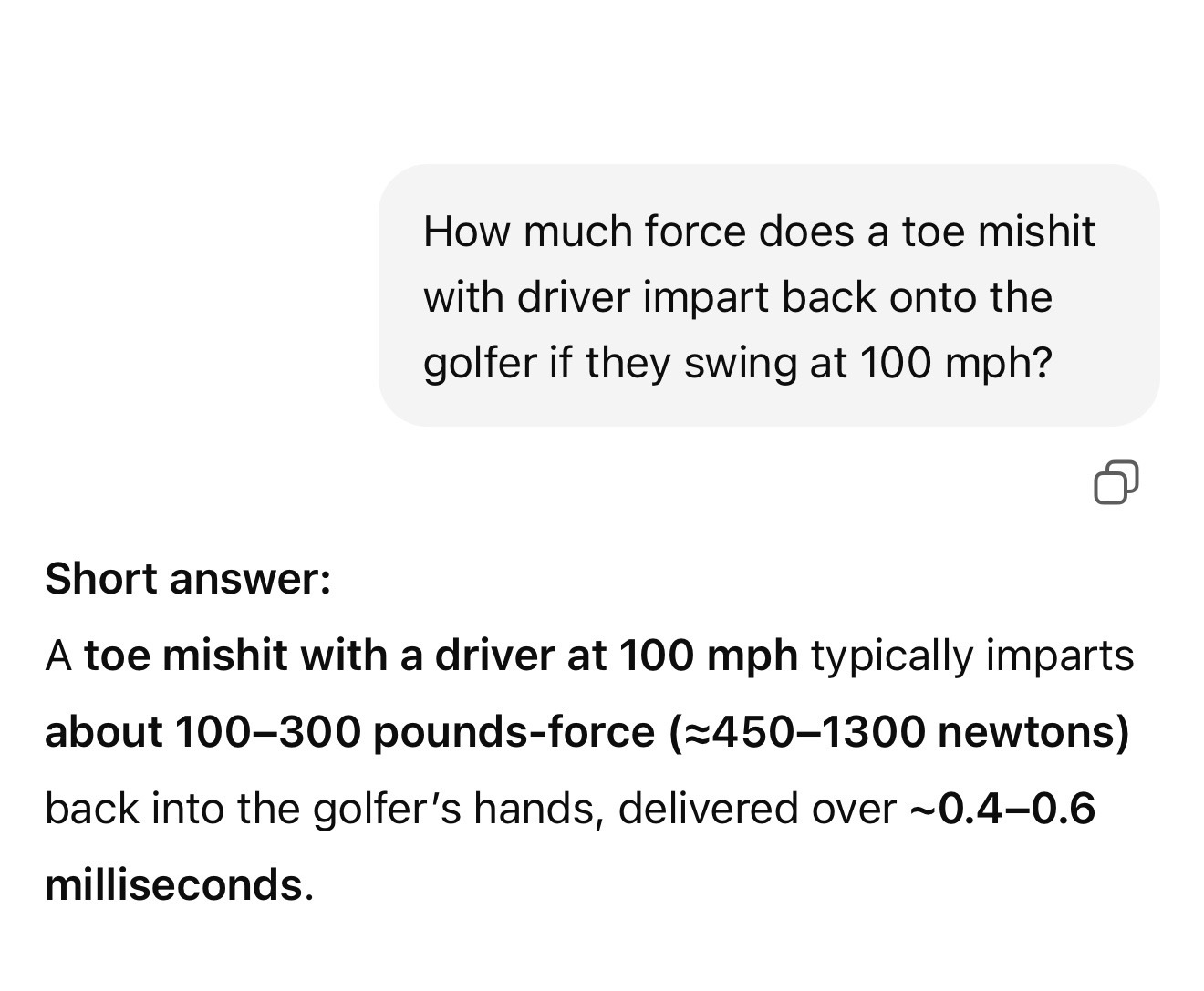This screenshot has width=1204, height=991.
Task: Click the "Short answer:" heading
Action: pos(187,578)
